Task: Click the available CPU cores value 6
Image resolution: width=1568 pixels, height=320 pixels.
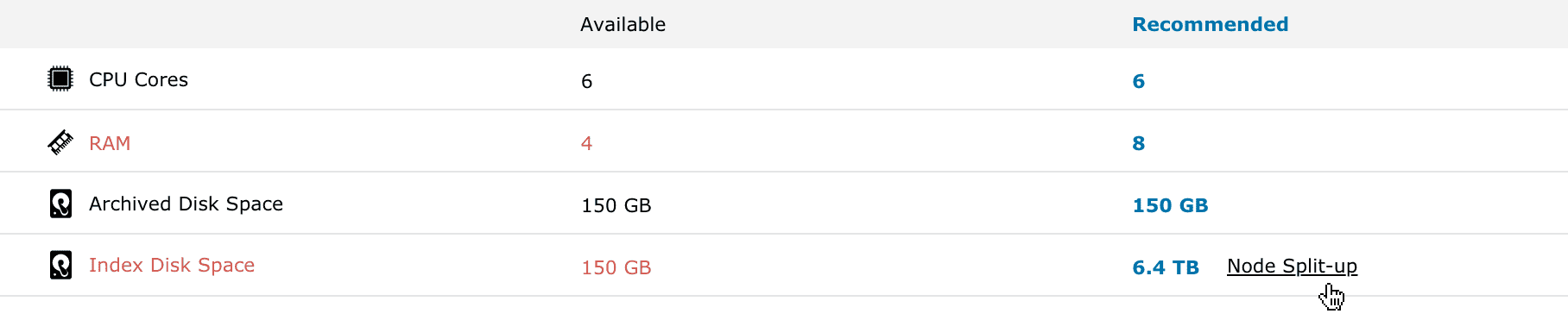Action: pyautogui.click(x=586, y=81)
